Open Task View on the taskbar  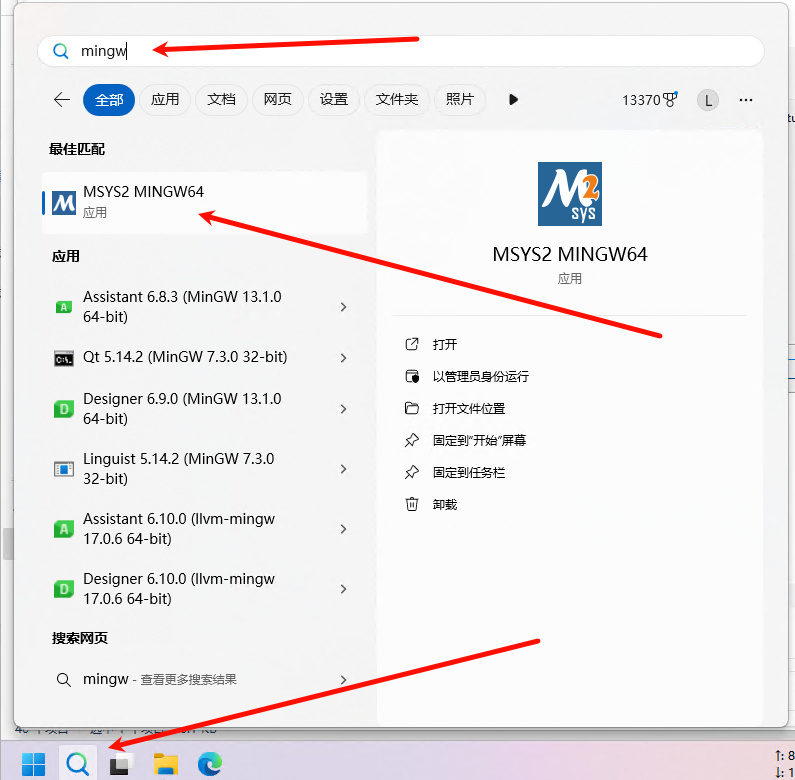pos(121,764)
